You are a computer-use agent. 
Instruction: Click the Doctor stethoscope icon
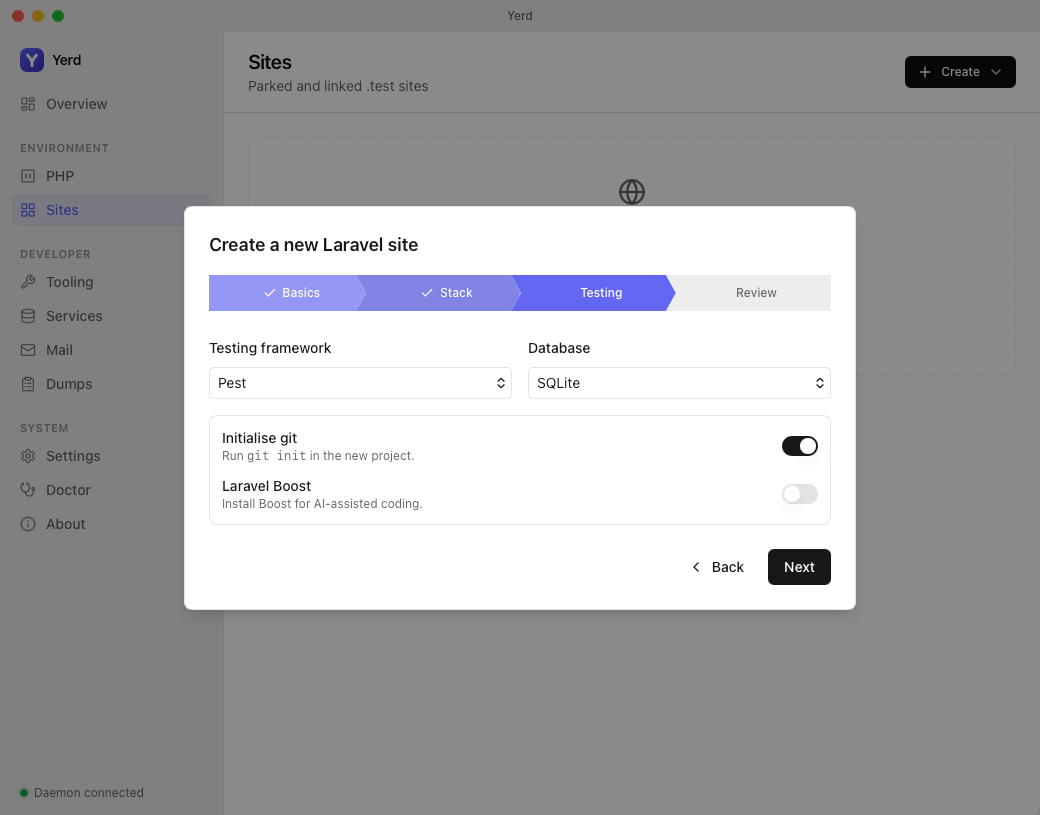click(x=28, y=490)
